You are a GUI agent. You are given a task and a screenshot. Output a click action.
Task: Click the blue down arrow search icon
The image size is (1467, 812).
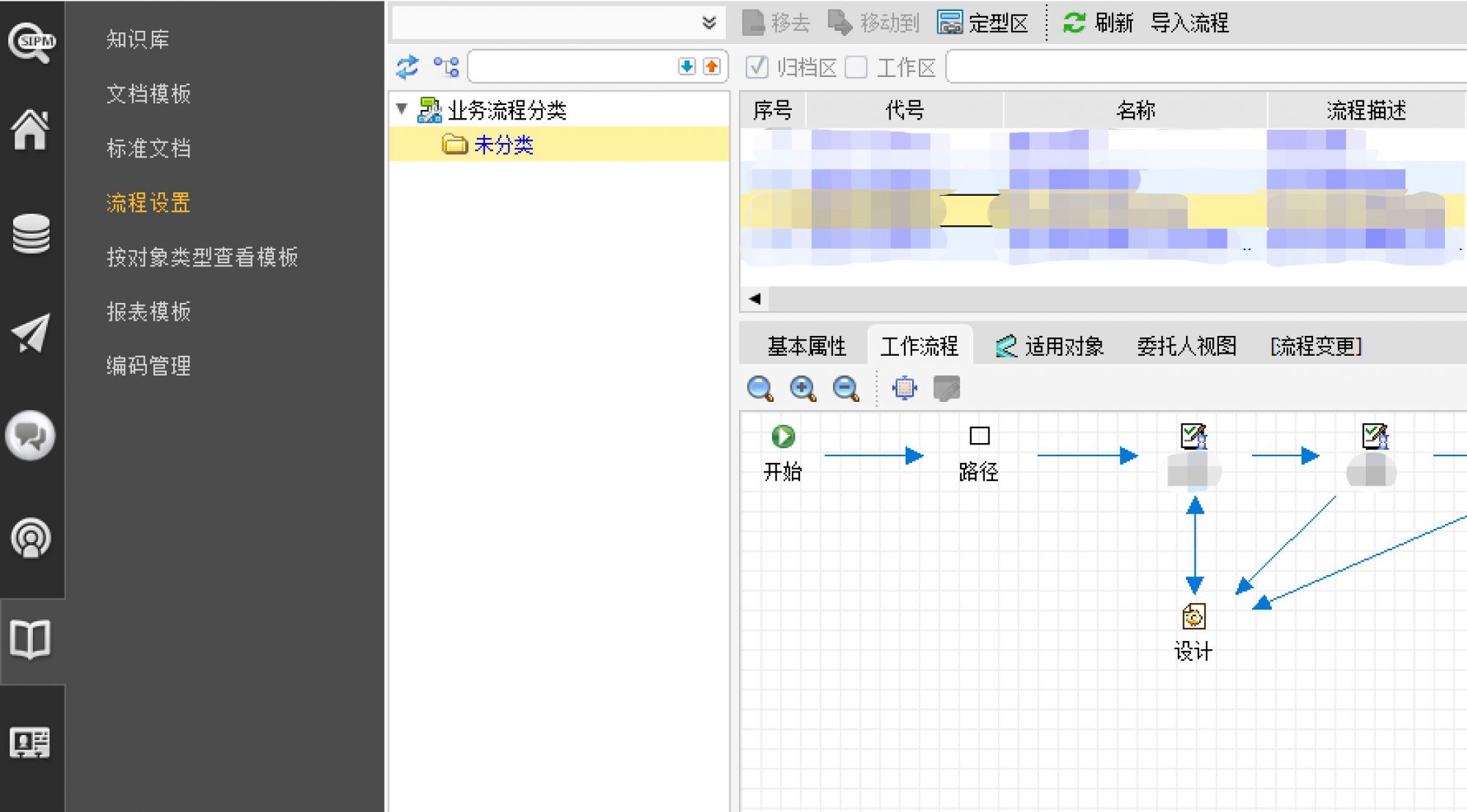686,67
